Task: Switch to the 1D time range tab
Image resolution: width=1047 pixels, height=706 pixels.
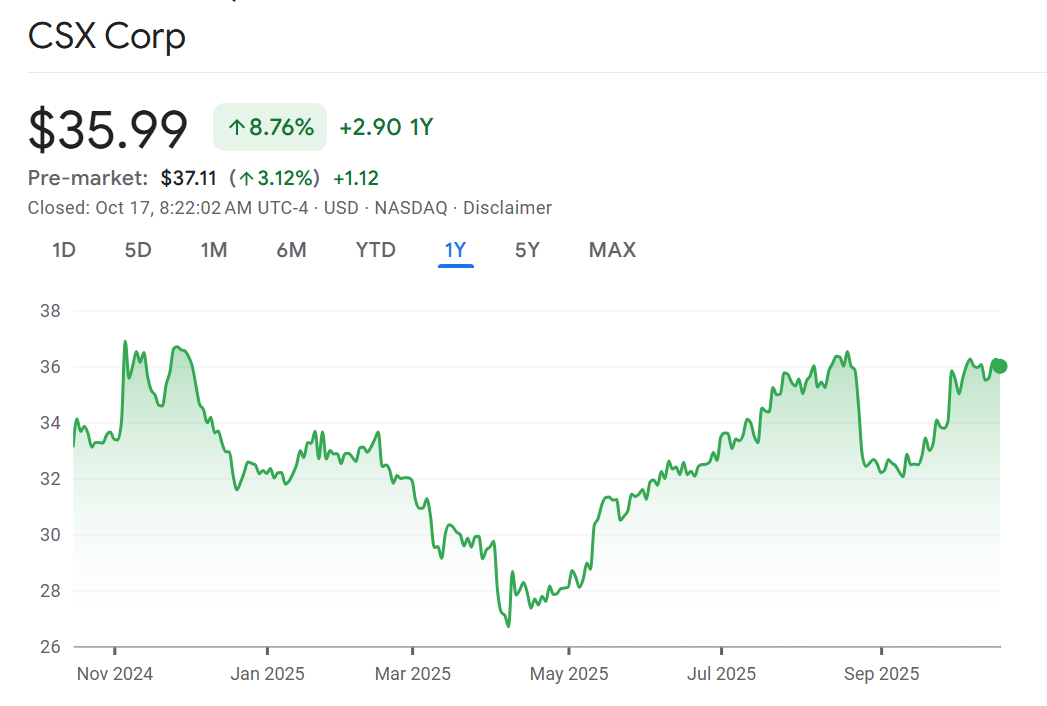Action: (64, 250)
